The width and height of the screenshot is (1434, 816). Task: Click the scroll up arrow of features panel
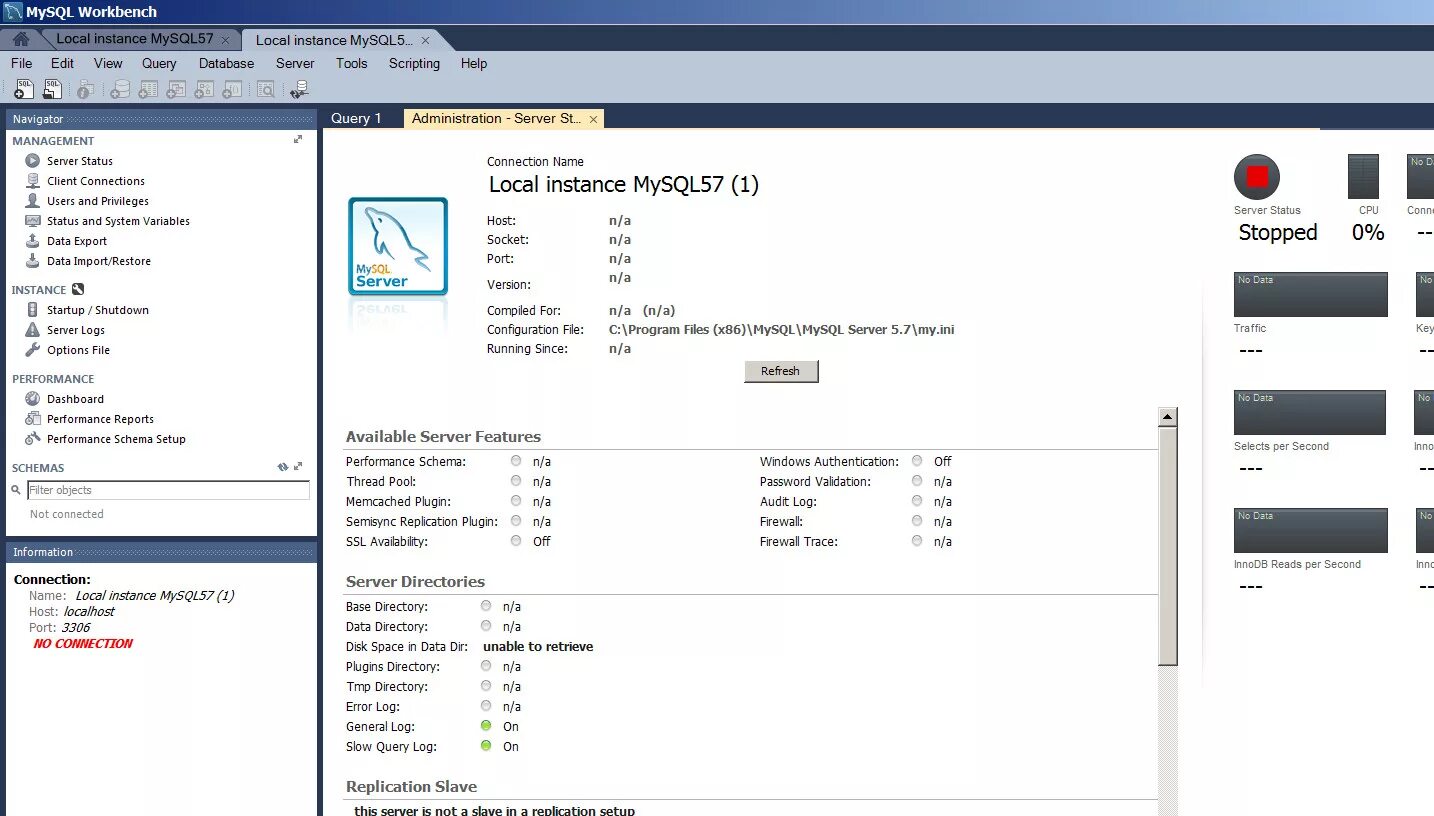tap(1168, 417)
